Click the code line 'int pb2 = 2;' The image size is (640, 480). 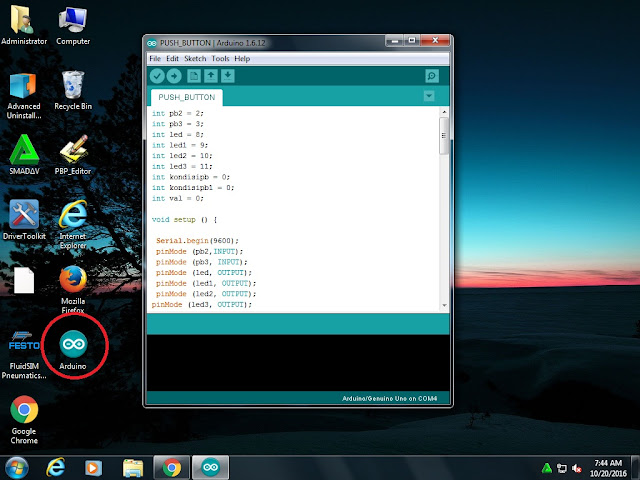point(178,113)
